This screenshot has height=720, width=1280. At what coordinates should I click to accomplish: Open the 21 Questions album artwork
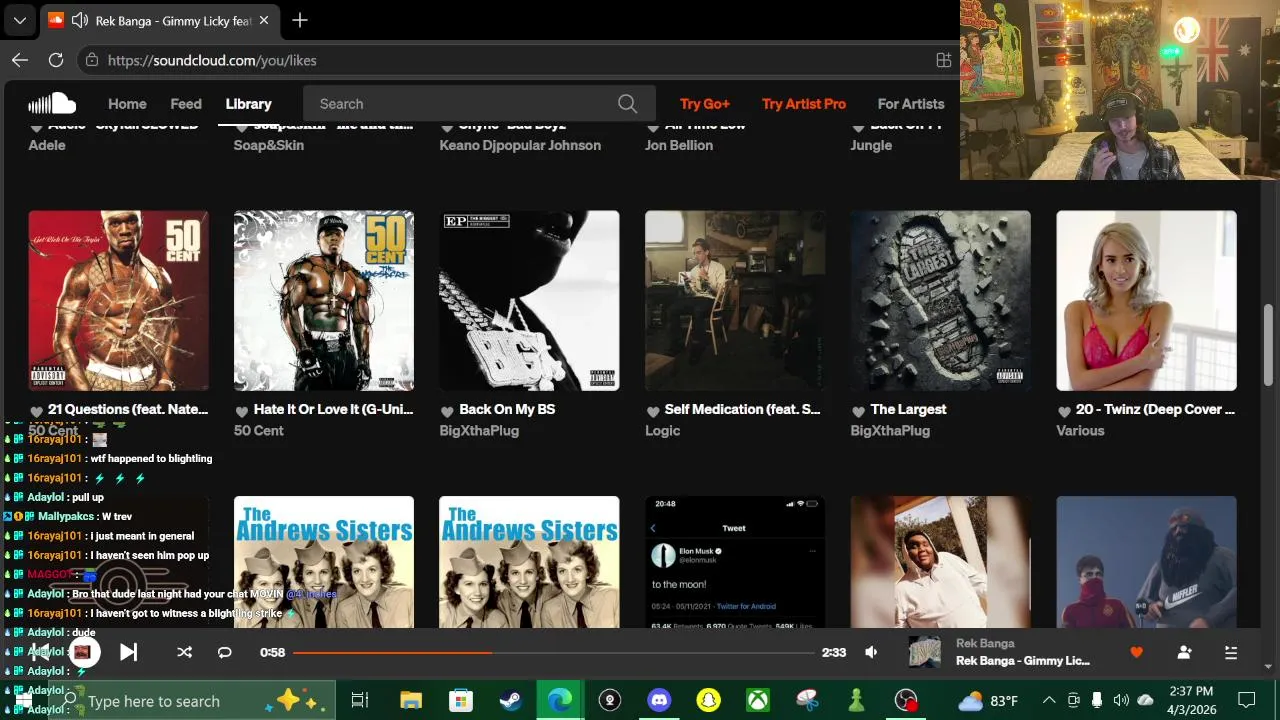[118, 300]
